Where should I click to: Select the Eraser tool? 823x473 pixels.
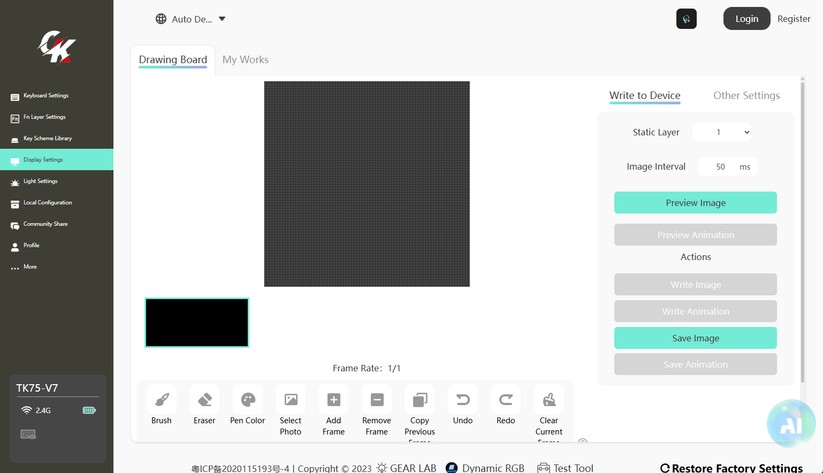[x=204, y=401]
